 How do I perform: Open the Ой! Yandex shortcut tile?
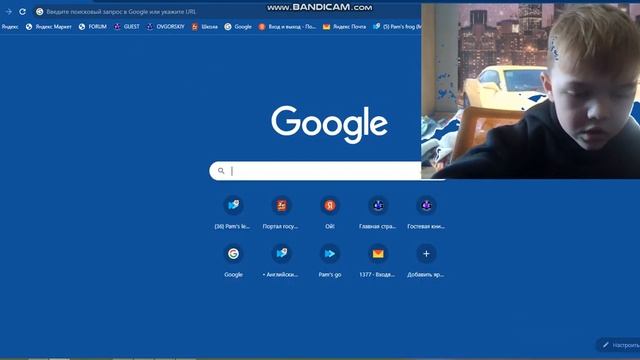click(x=330, y=213)
